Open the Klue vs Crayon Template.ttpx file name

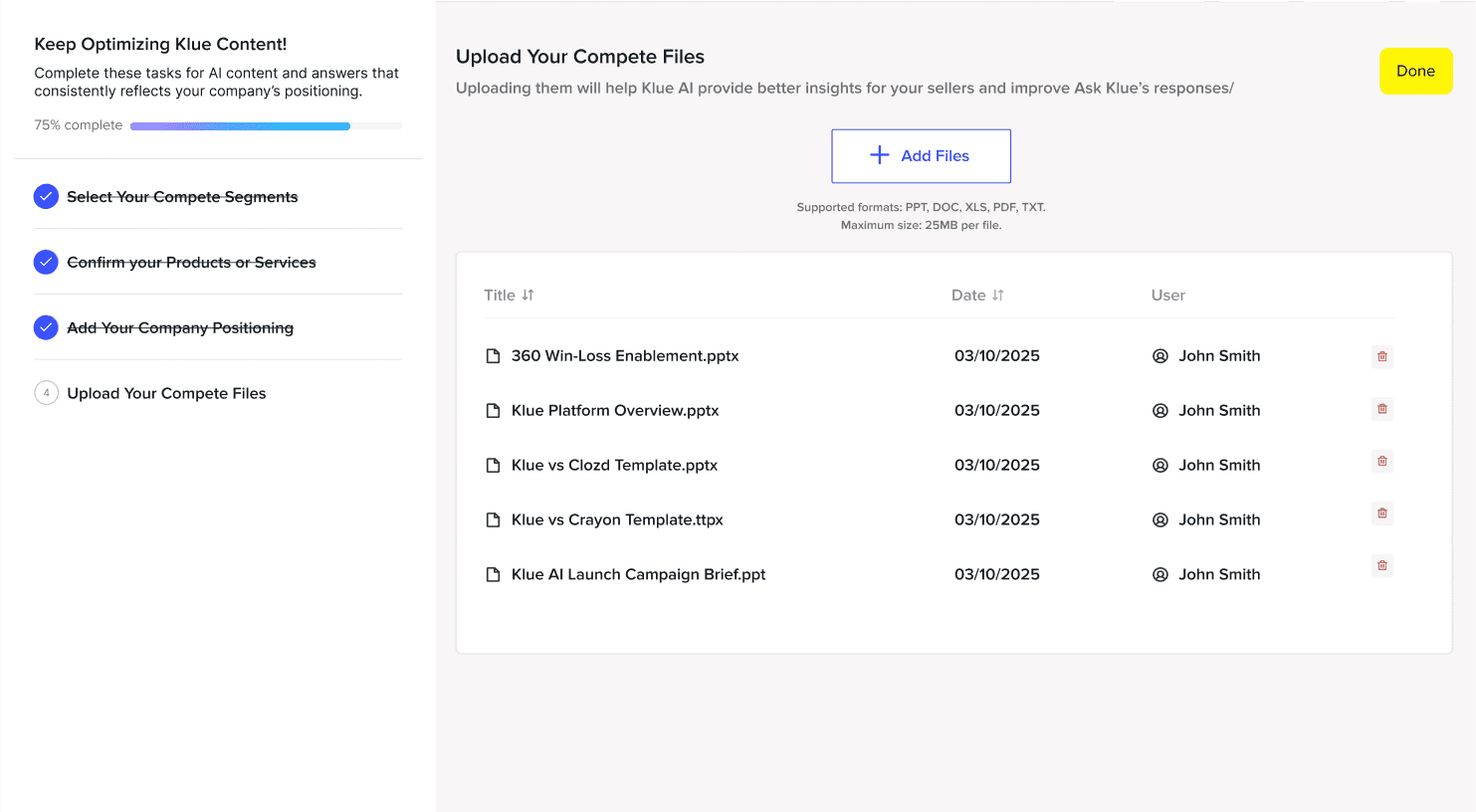pos(617,520)
